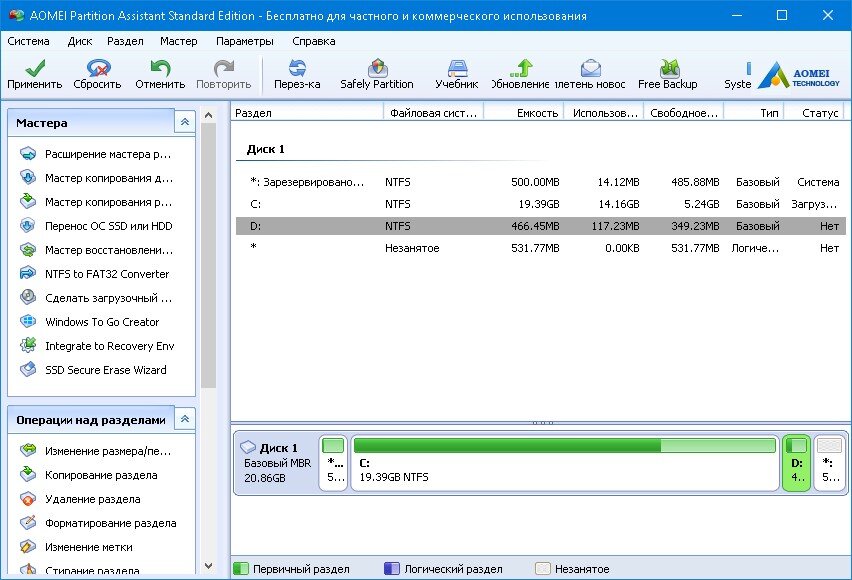Click the AOMEI Technology logo
This screenshot has height=580, width=852.
click(798, 75)
